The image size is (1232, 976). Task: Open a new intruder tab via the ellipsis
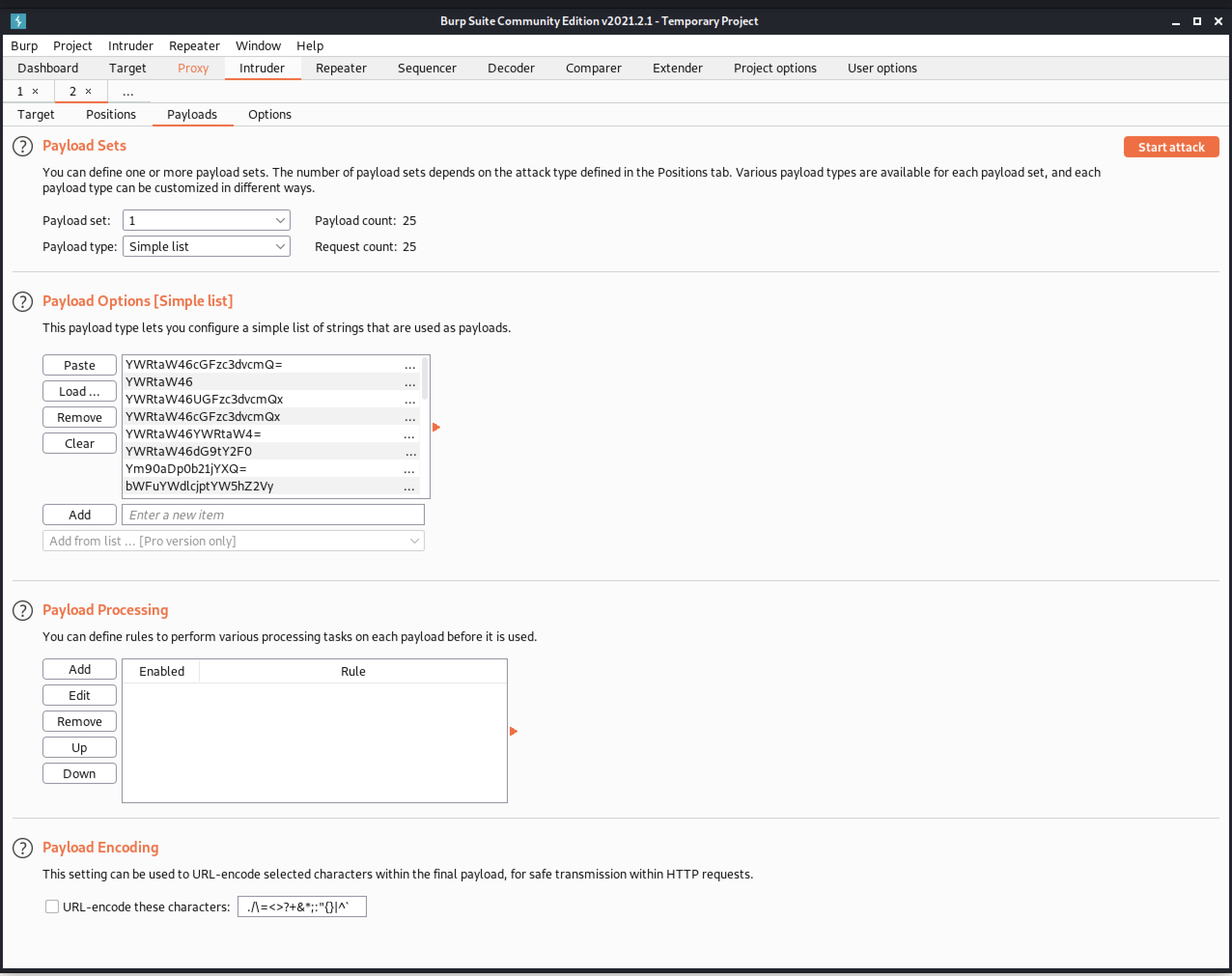coord(127,91)
